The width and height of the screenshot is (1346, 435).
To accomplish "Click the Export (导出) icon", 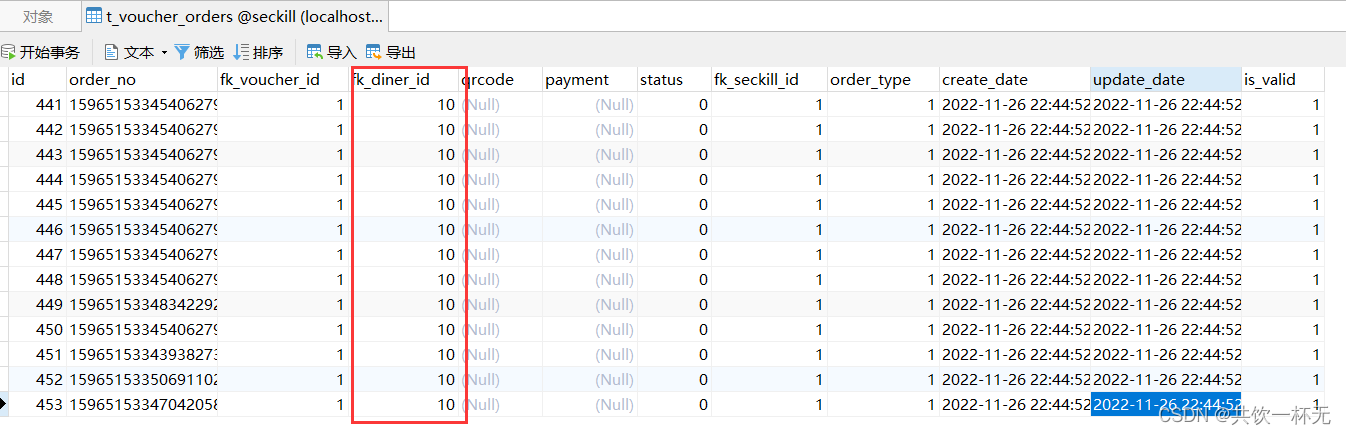I will pyautogui.click(x=374, y=52).
